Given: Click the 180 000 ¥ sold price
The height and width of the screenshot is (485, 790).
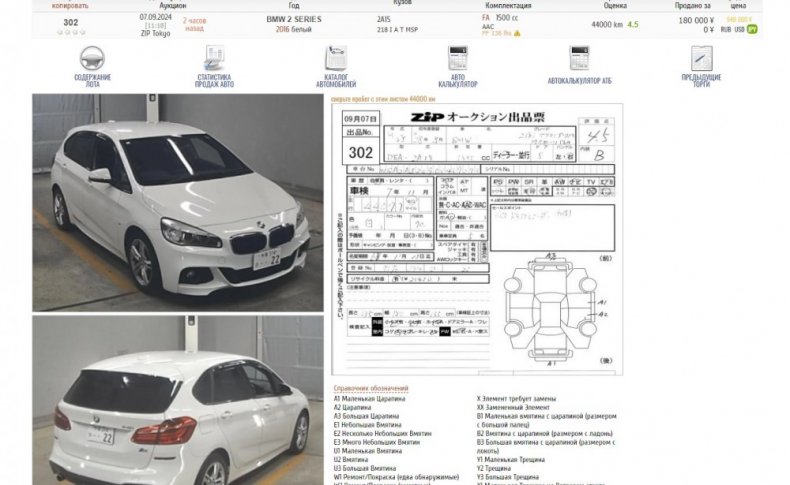Looking at the screenshot, I should (696, 20).
